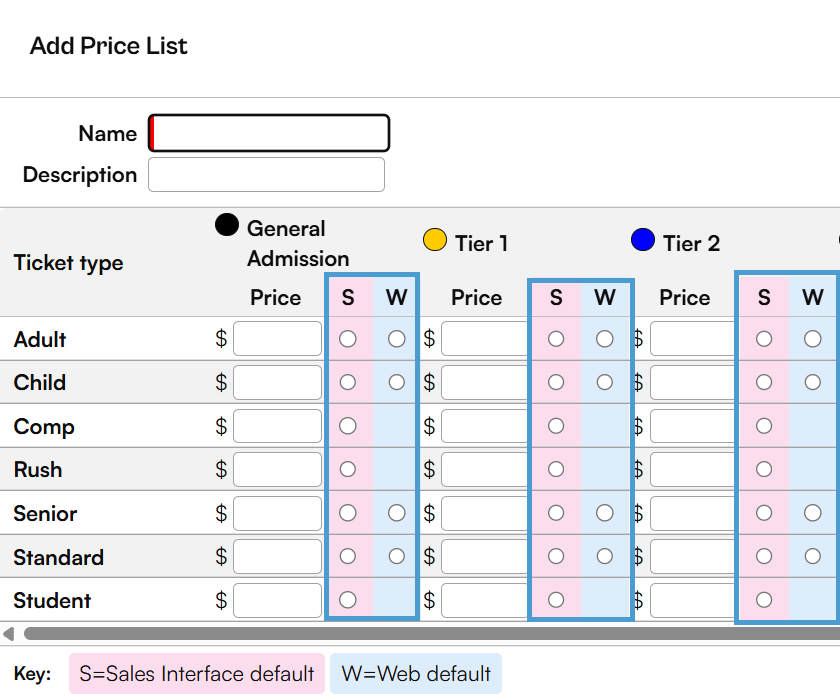840x700 pixels.
Task: Select Rush Tier 1 S radio
Action: pos(556,469)
